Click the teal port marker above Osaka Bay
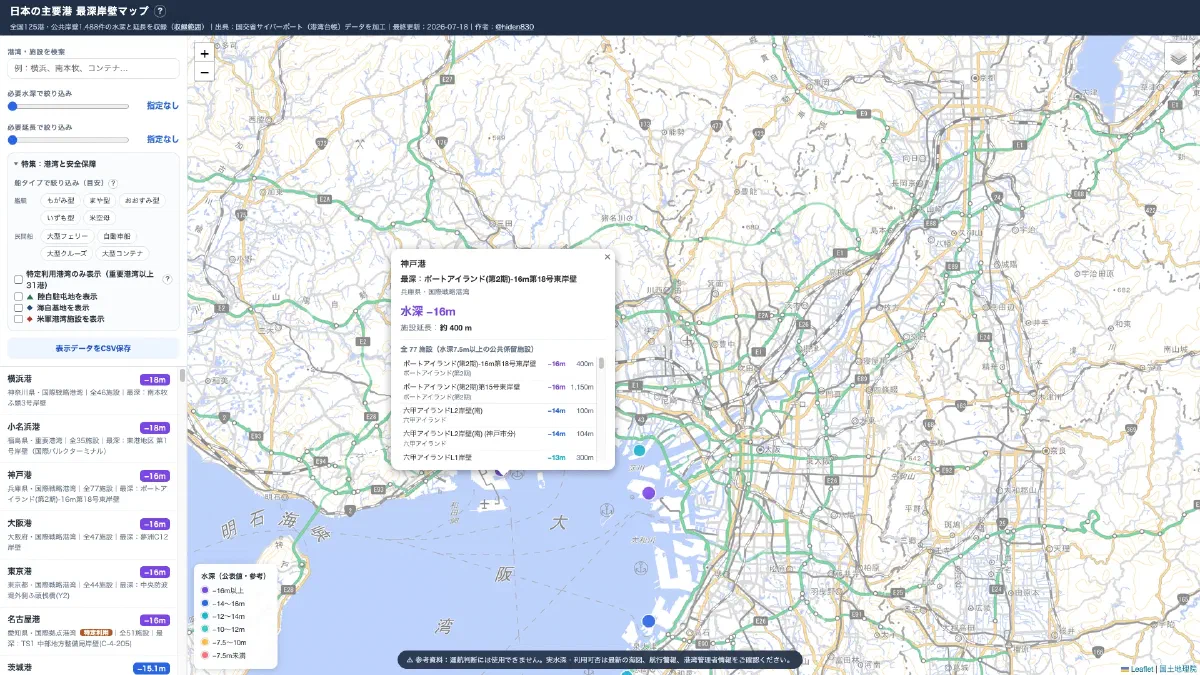Image resolution: width=1200 pixels, height=675 pixels. point(639,450)
